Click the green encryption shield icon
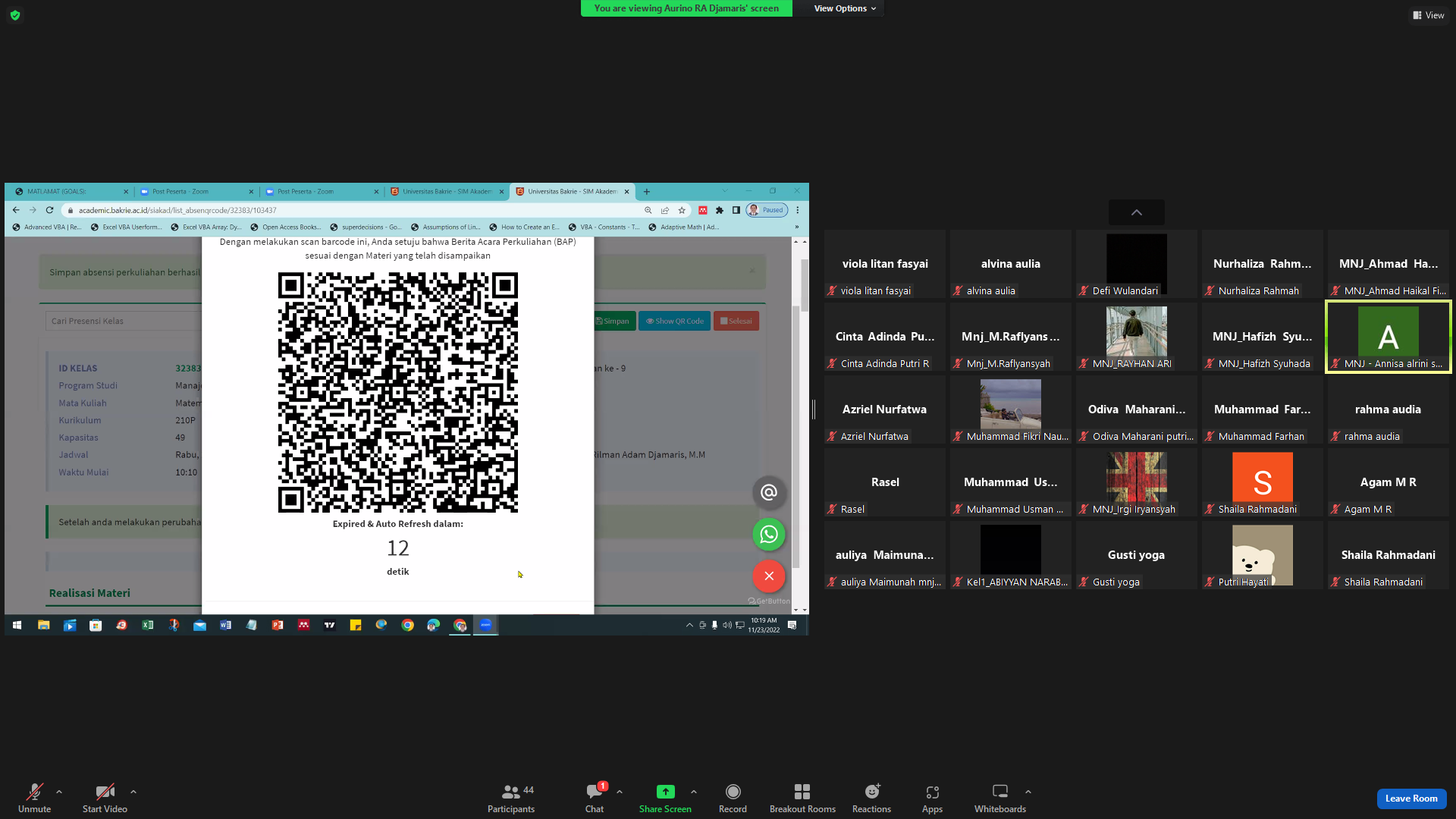 [x=15, y=15]
